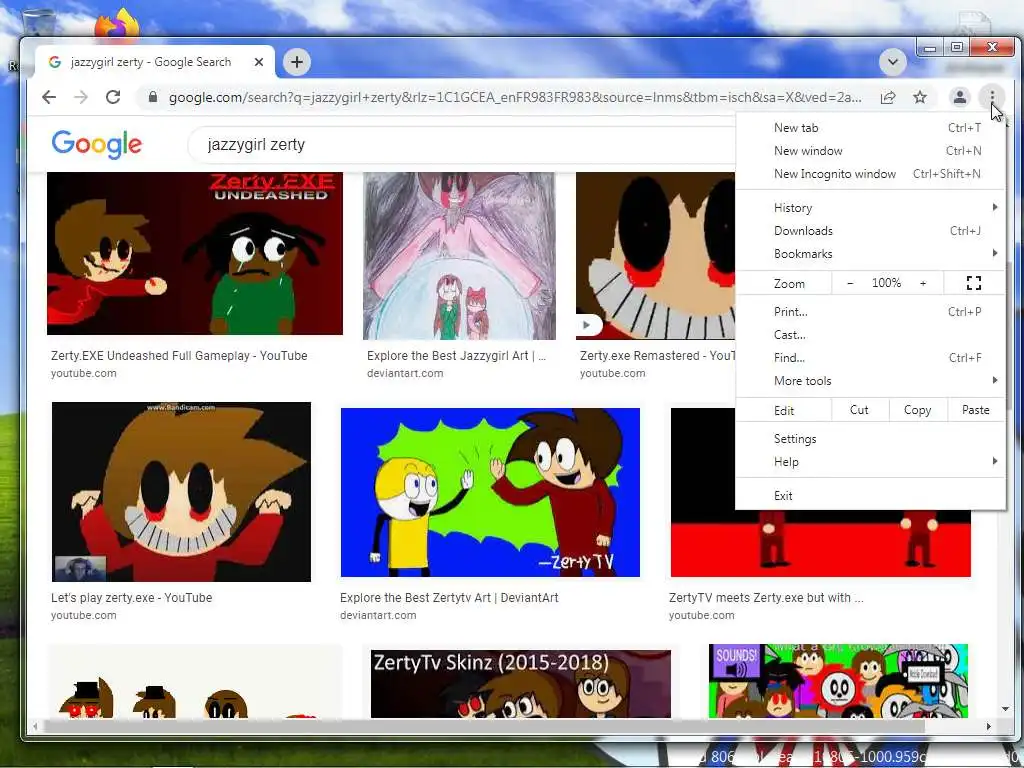Click the fullscreen icon in Zoom row
Viewport: 1024px width, 768px height.
[x=974, y=283]
